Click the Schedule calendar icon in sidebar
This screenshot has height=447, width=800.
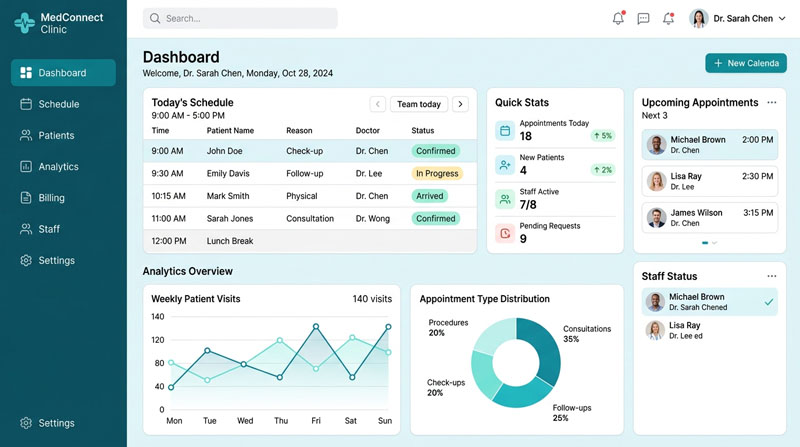pyautogui.click(x=26, y=104)
